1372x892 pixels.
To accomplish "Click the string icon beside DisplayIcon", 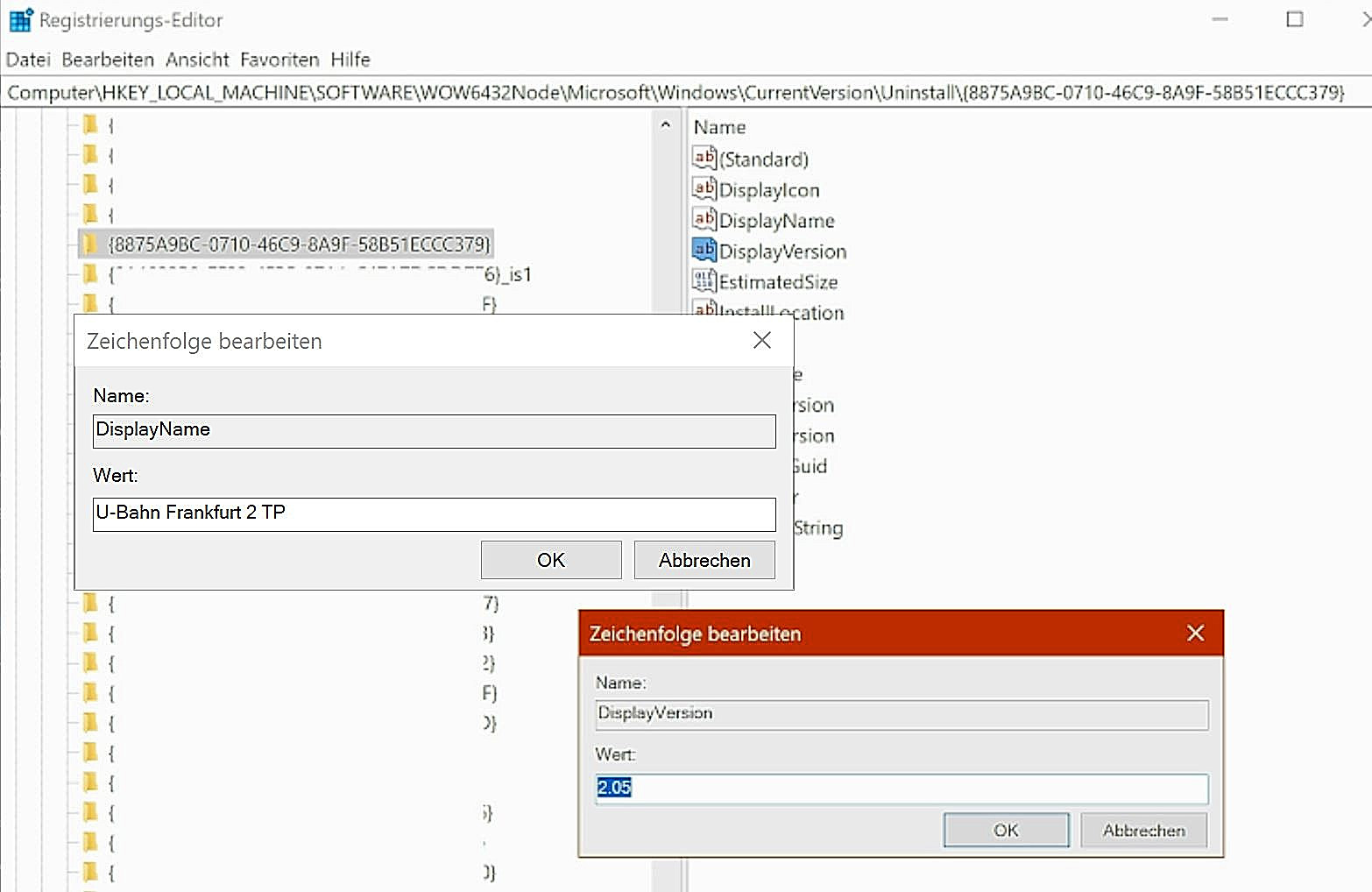I will (704, 188).
